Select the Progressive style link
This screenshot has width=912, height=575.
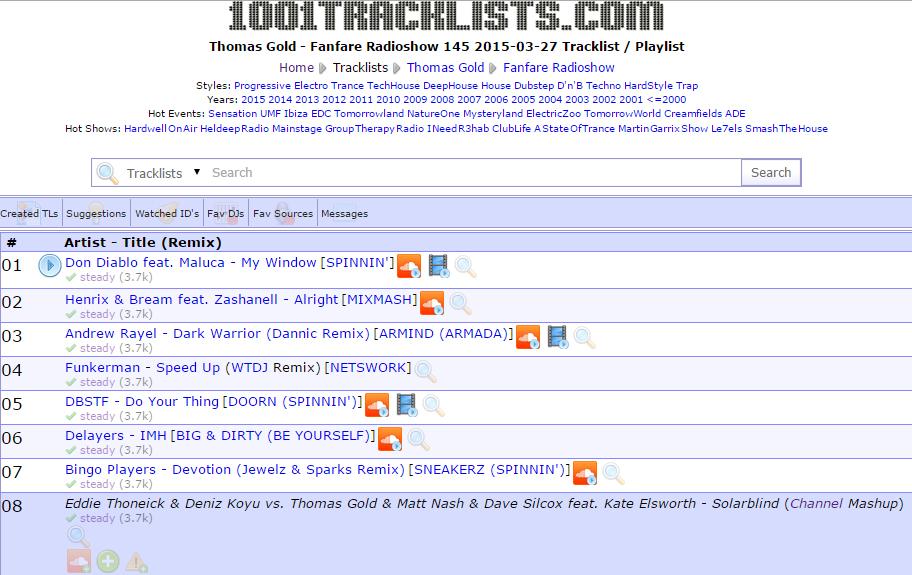tap(262, 85)
